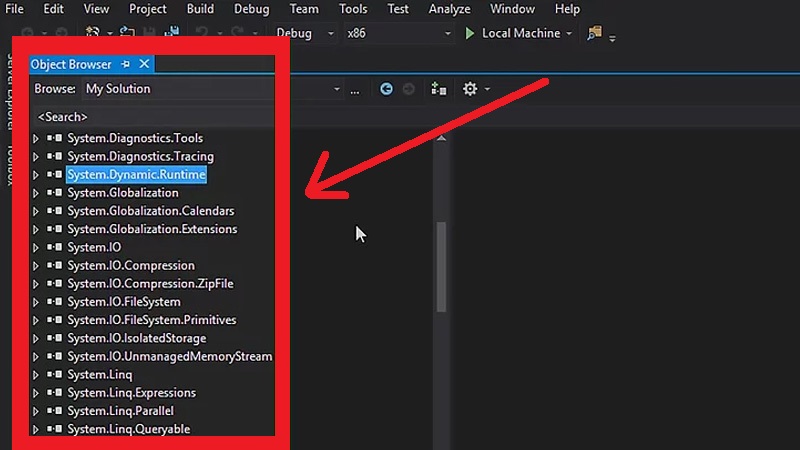Select System.Linq.Queryable label
800x450 pixels.
click(129, 429)
